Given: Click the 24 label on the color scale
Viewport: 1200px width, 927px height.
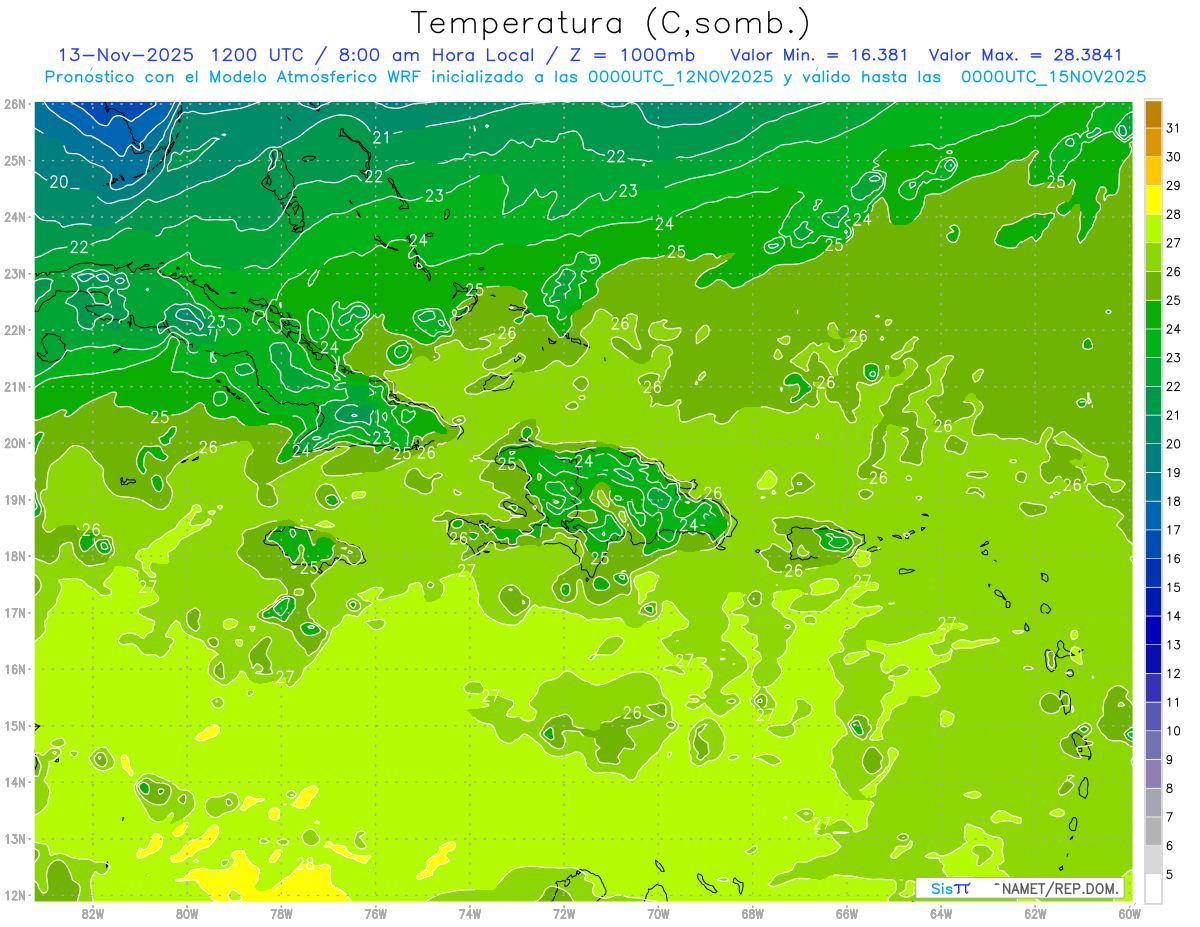Looking at the screenshot, I should click(1174, 329).
